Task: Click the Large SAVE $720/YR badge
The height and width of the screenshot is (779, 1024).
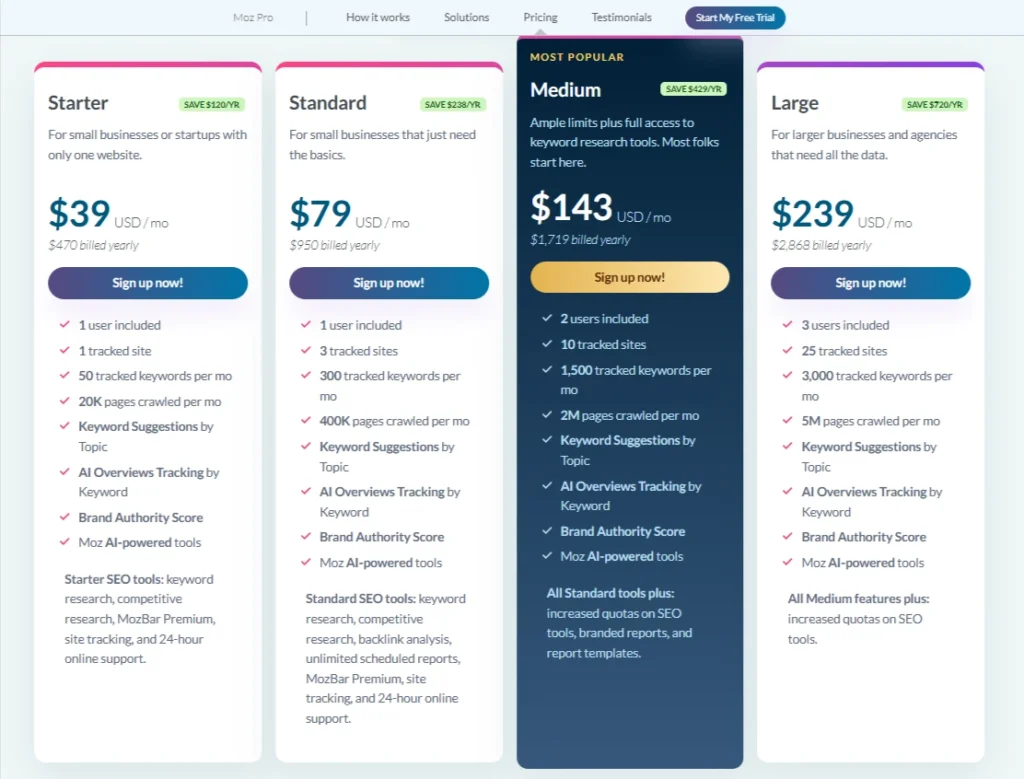Action: pos(935,104)
